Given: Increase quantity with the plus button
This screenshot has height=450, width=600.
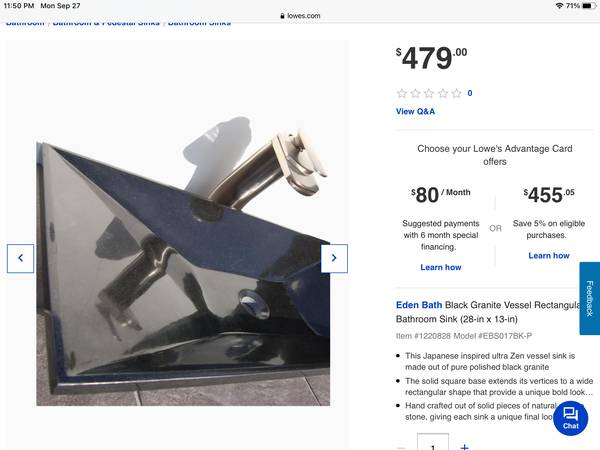Looking at the screenshot, I should 464,447.
